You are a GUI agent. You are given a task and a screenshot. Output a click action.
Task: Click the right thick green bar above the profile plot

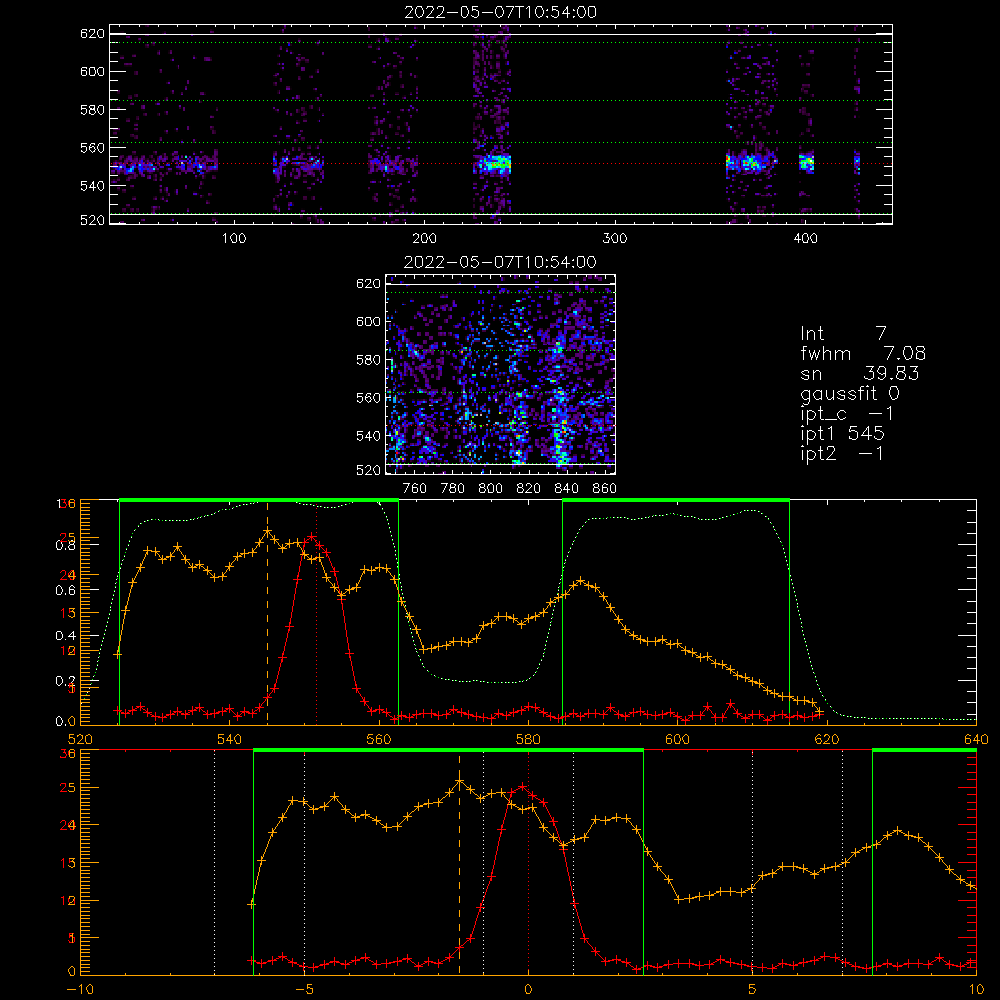point(676,501)
